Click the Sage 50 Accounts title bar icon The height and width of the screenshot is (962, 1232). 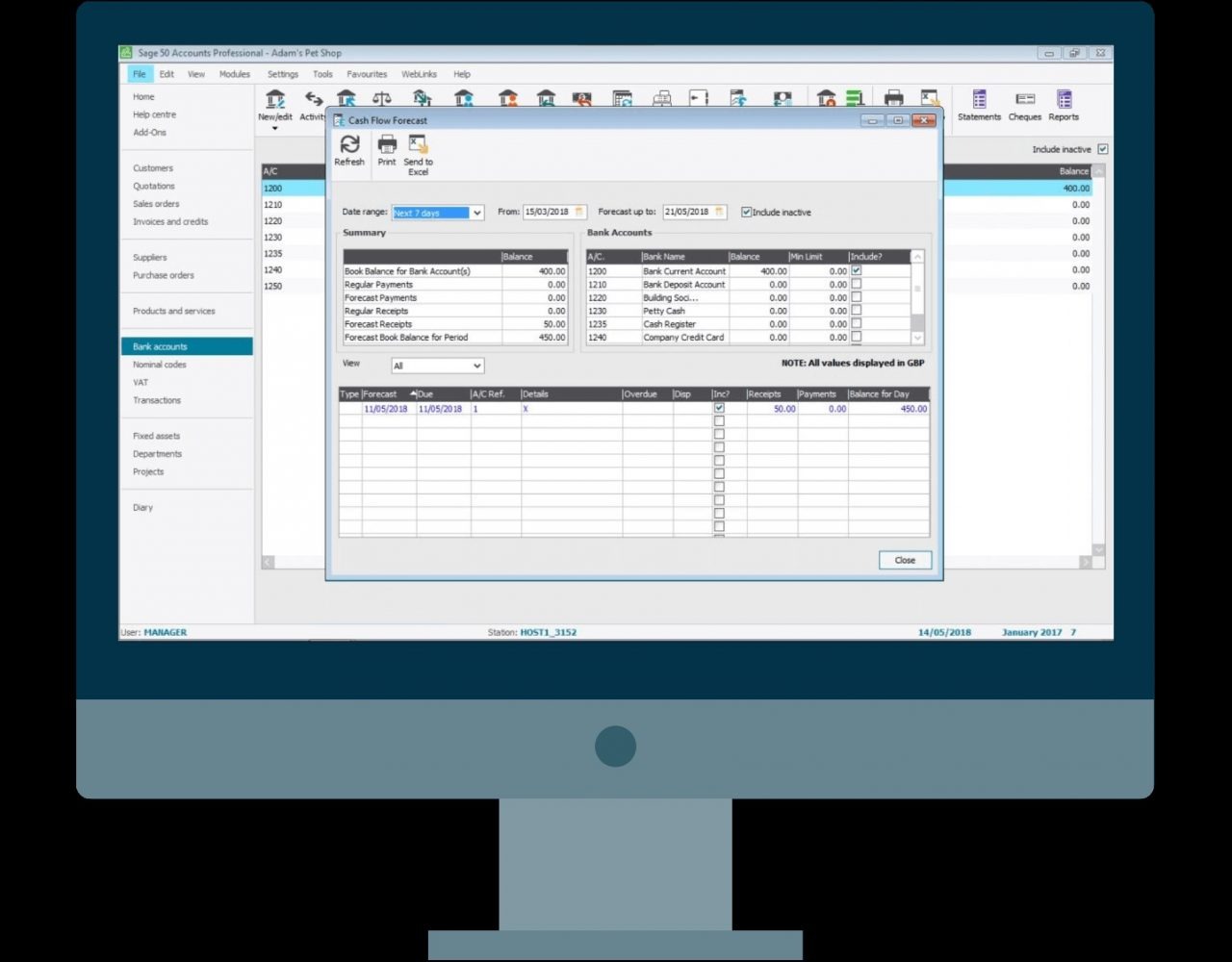click(126, 53)
